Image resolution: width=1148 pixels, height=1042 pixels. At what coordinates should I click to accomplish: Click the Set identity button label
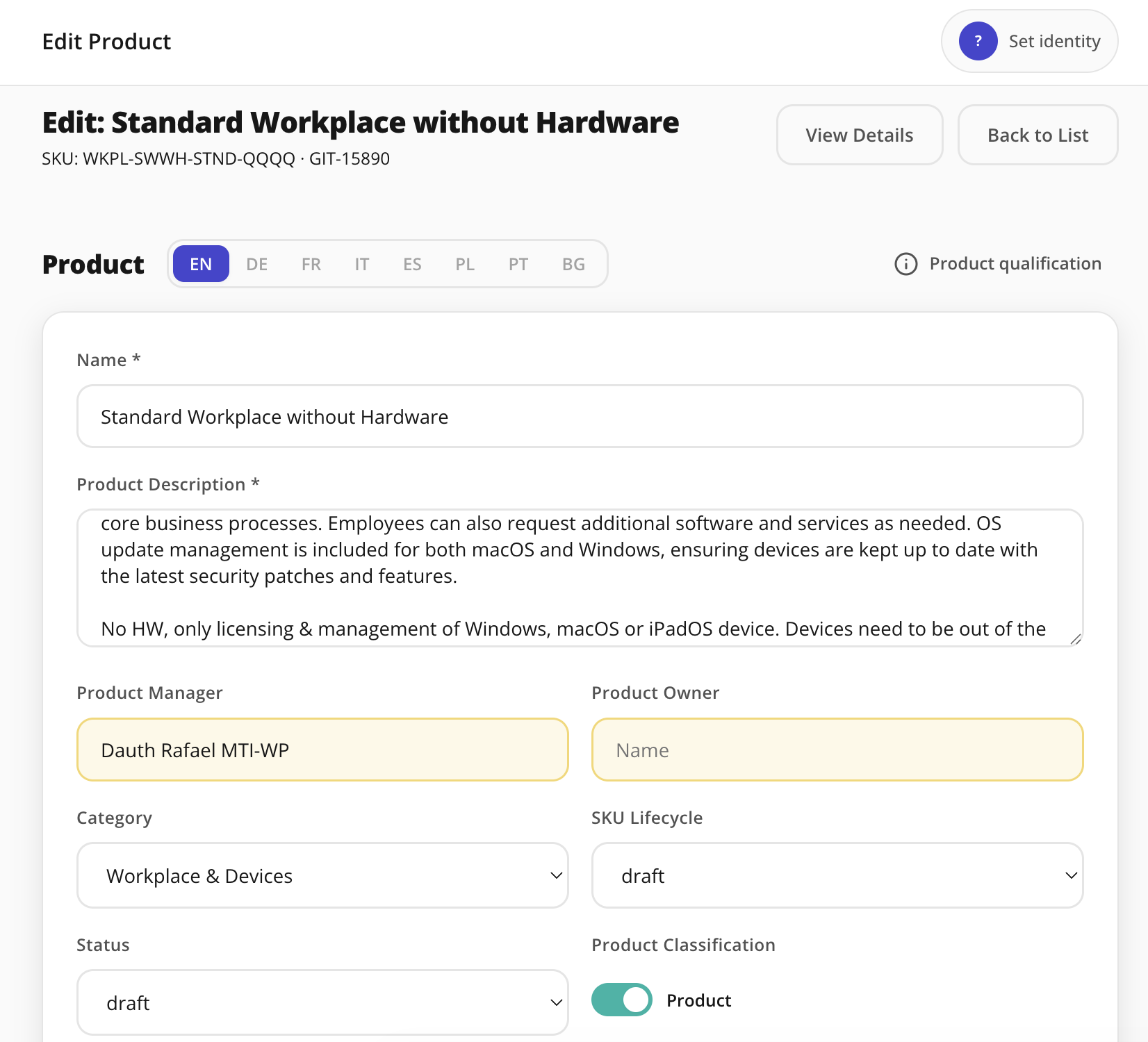click(x=1055, y=41)
